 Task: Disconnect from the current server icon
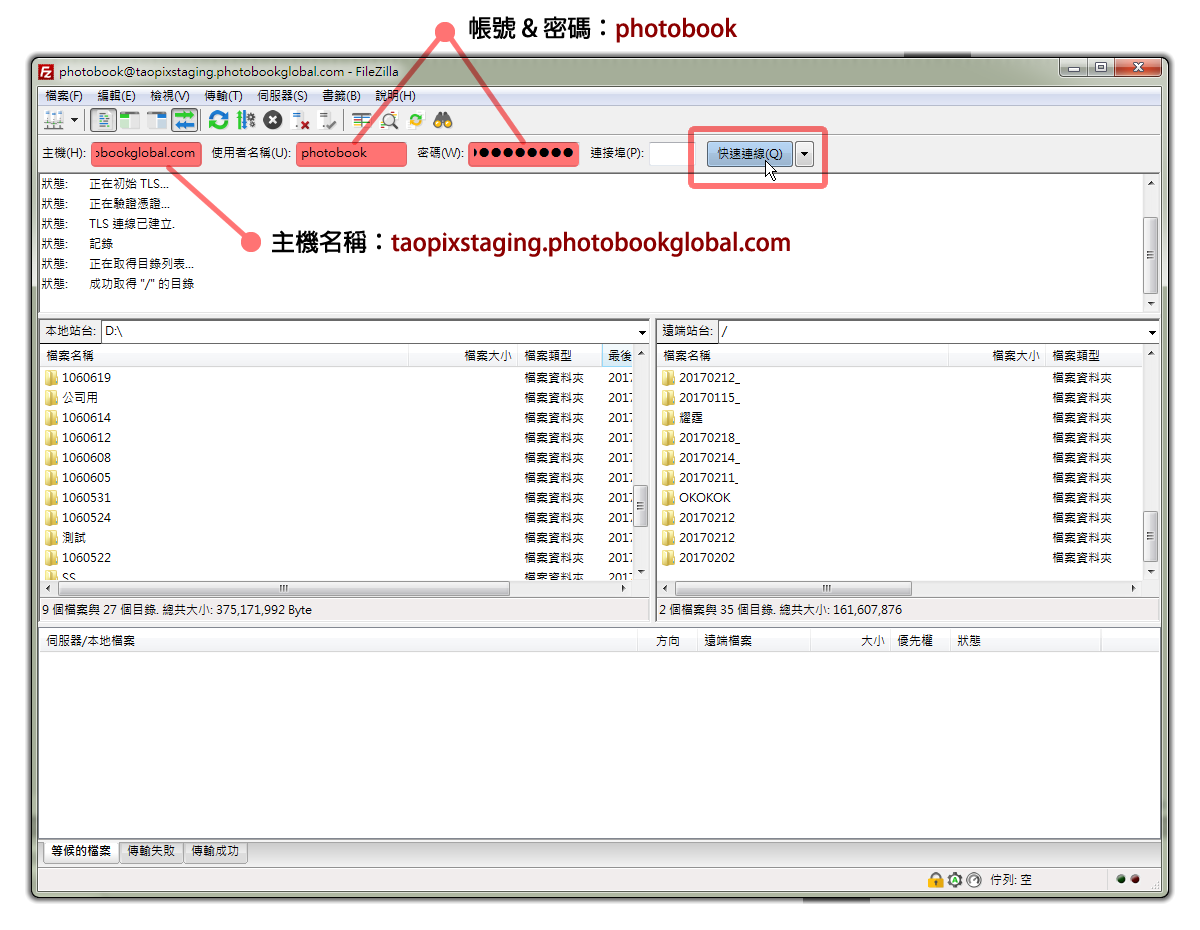click(300, 121)
